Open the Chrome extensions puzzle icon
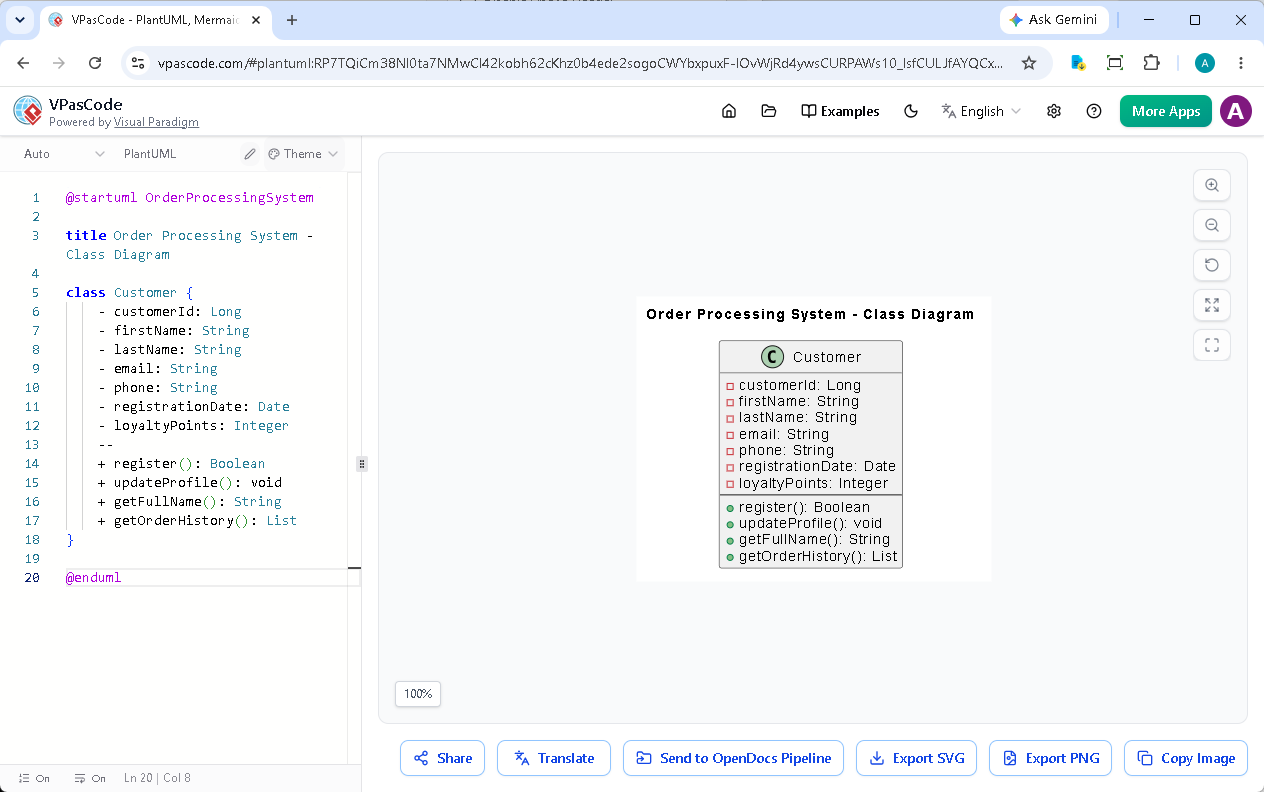 [1151, 63]
